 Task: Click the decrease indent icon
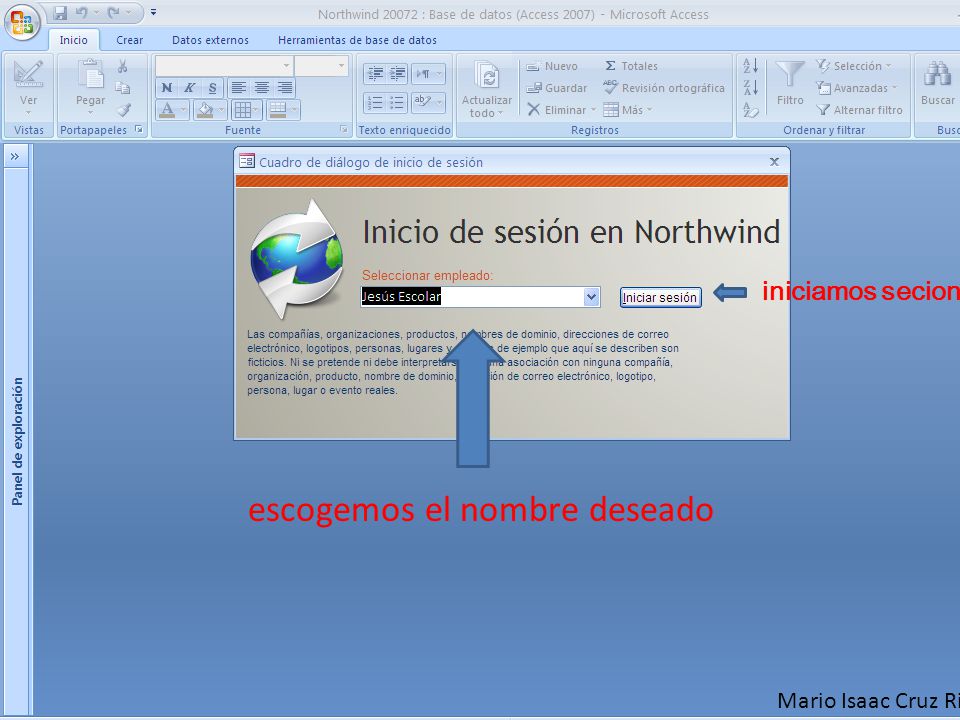[x=375, y=73]
